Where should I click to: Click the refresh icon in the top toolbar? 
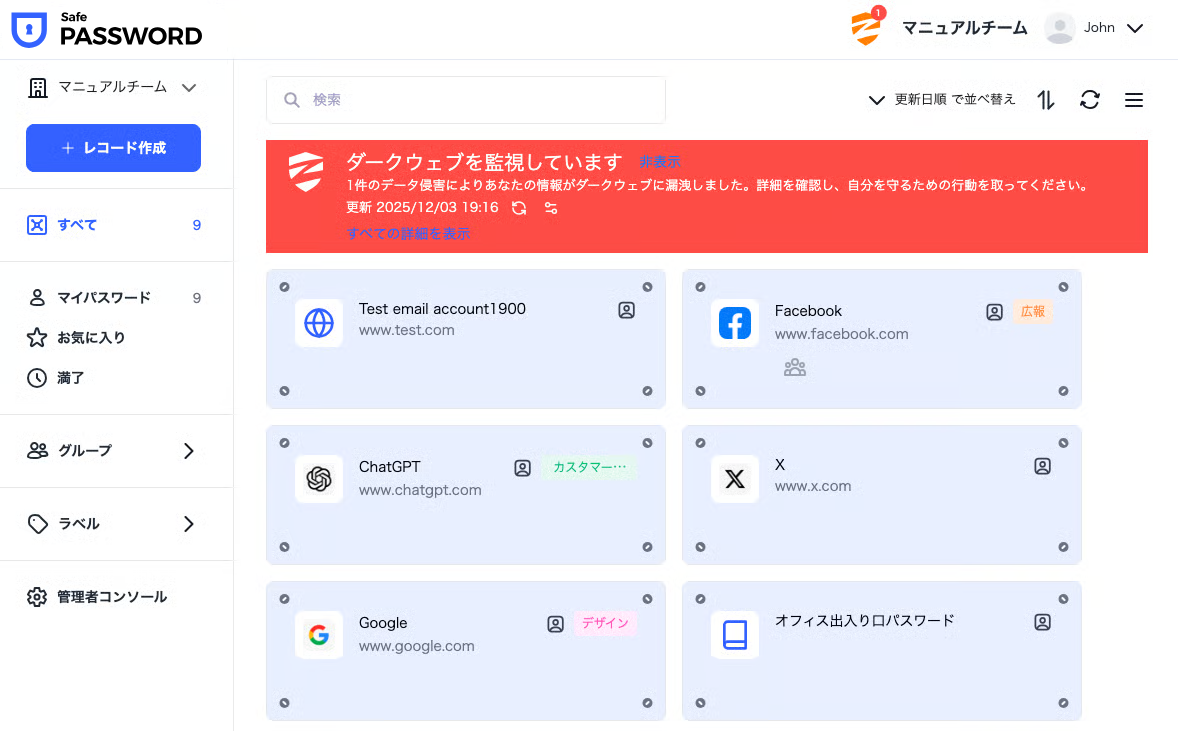(1090, 100)
